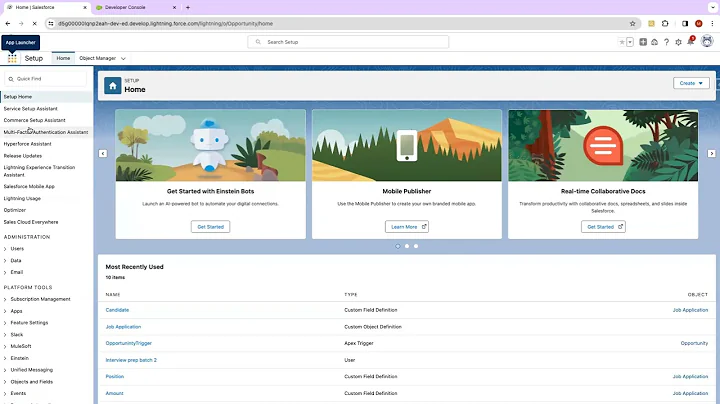
Task: Click Get Started for Einstein Bots
Action: 210,227
